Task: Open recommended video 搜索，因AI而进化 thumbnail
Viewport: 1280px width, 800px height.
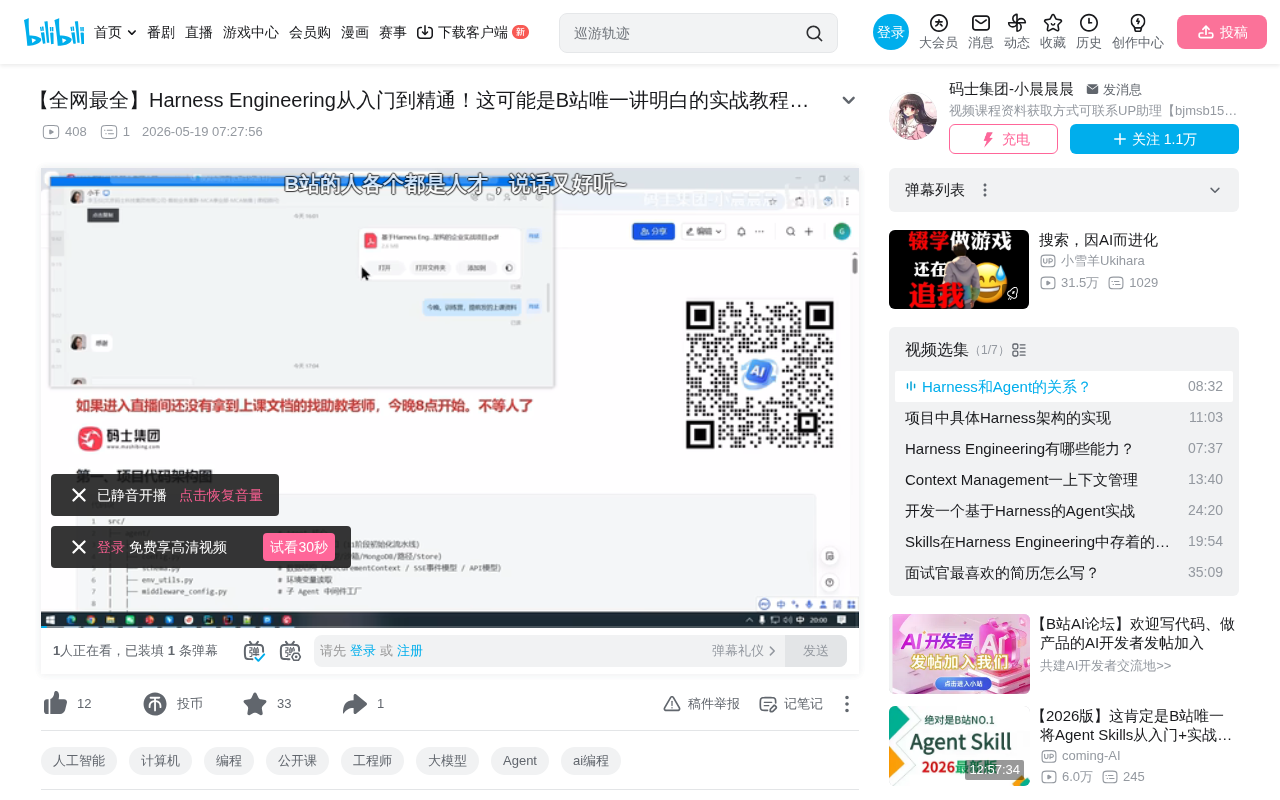Action: pos(959,269)
